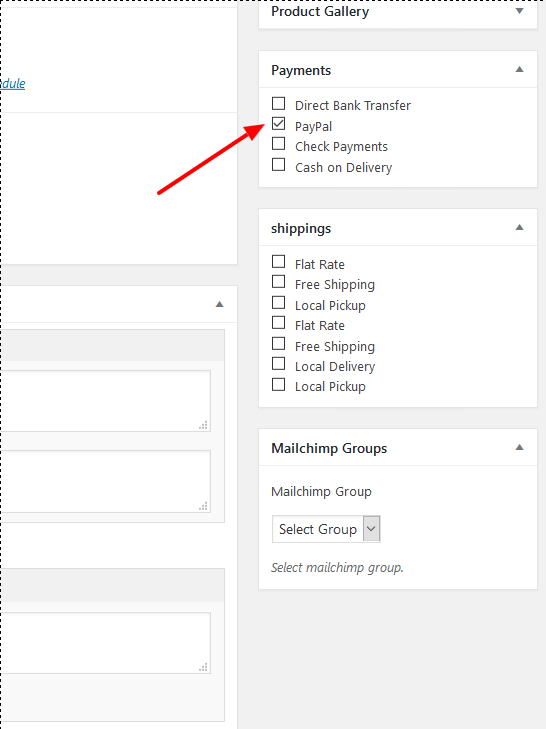This screenshot has height=729, width=546.
Task: Click the Local Delivery label
Action: coord(335,366)
